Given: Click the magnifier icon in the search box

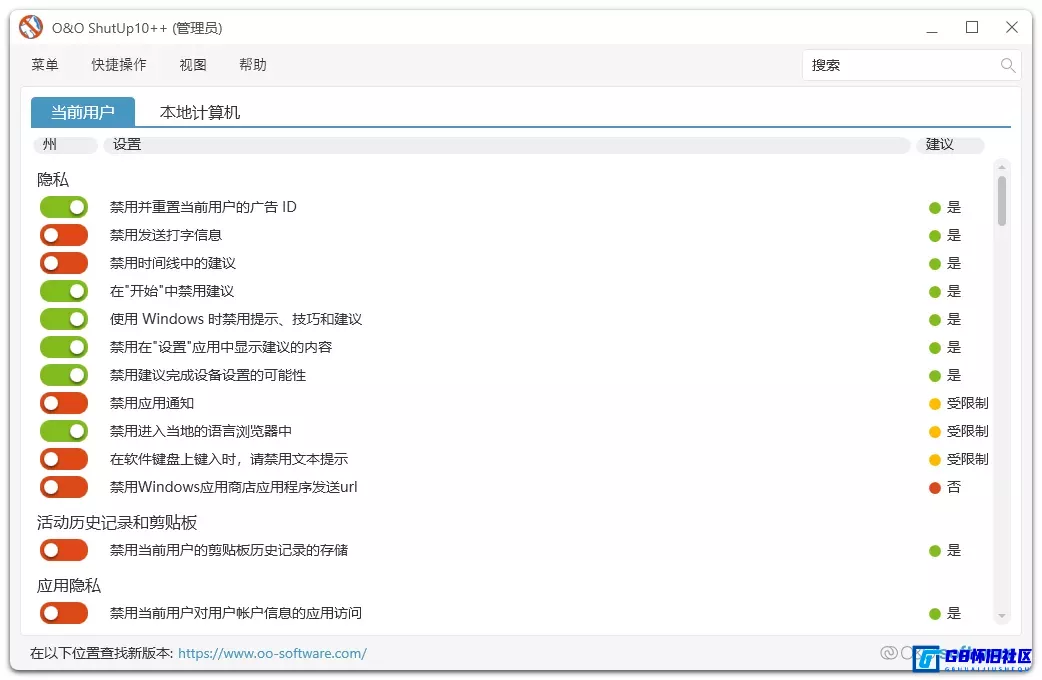Looking at the screenshot, I should pos(1006,64).
